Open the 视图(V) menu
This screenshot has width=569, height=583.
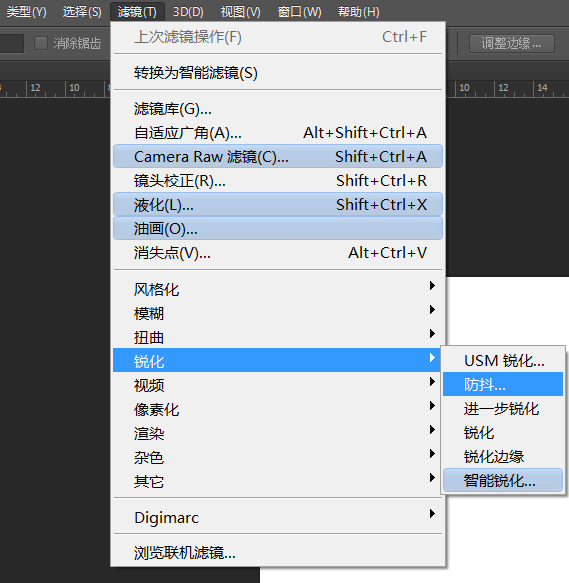click(x=241, y=12)
